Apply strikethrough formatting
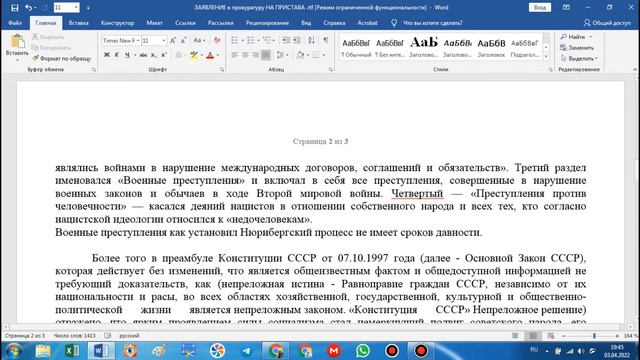The image size is (640, 360). 143,55
